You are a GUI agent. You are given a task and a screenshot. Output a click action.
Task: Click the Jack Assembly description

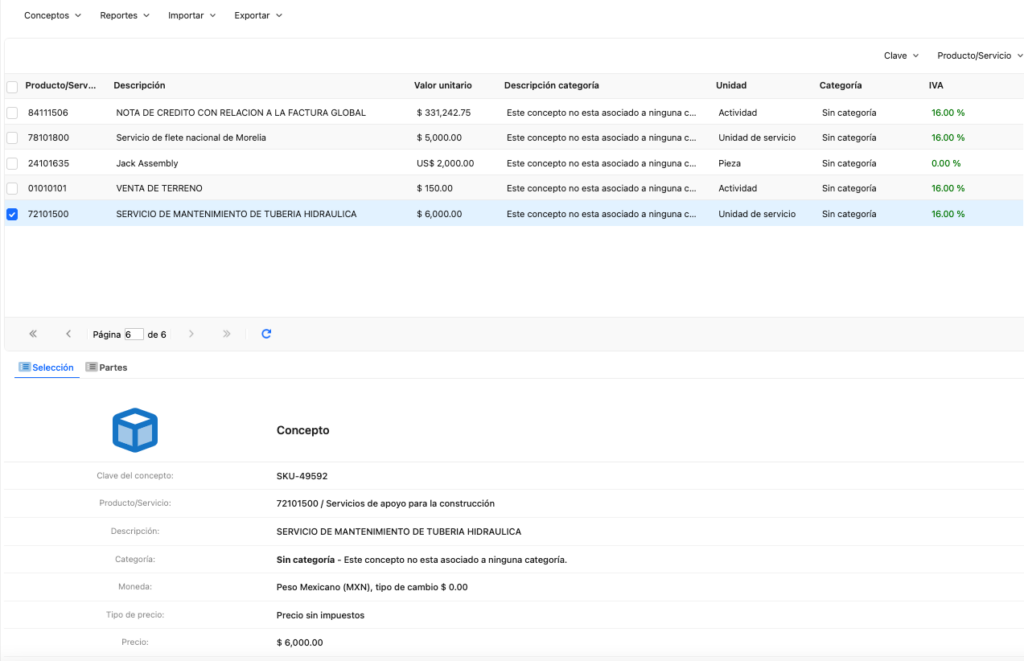(x=147, y=163)
